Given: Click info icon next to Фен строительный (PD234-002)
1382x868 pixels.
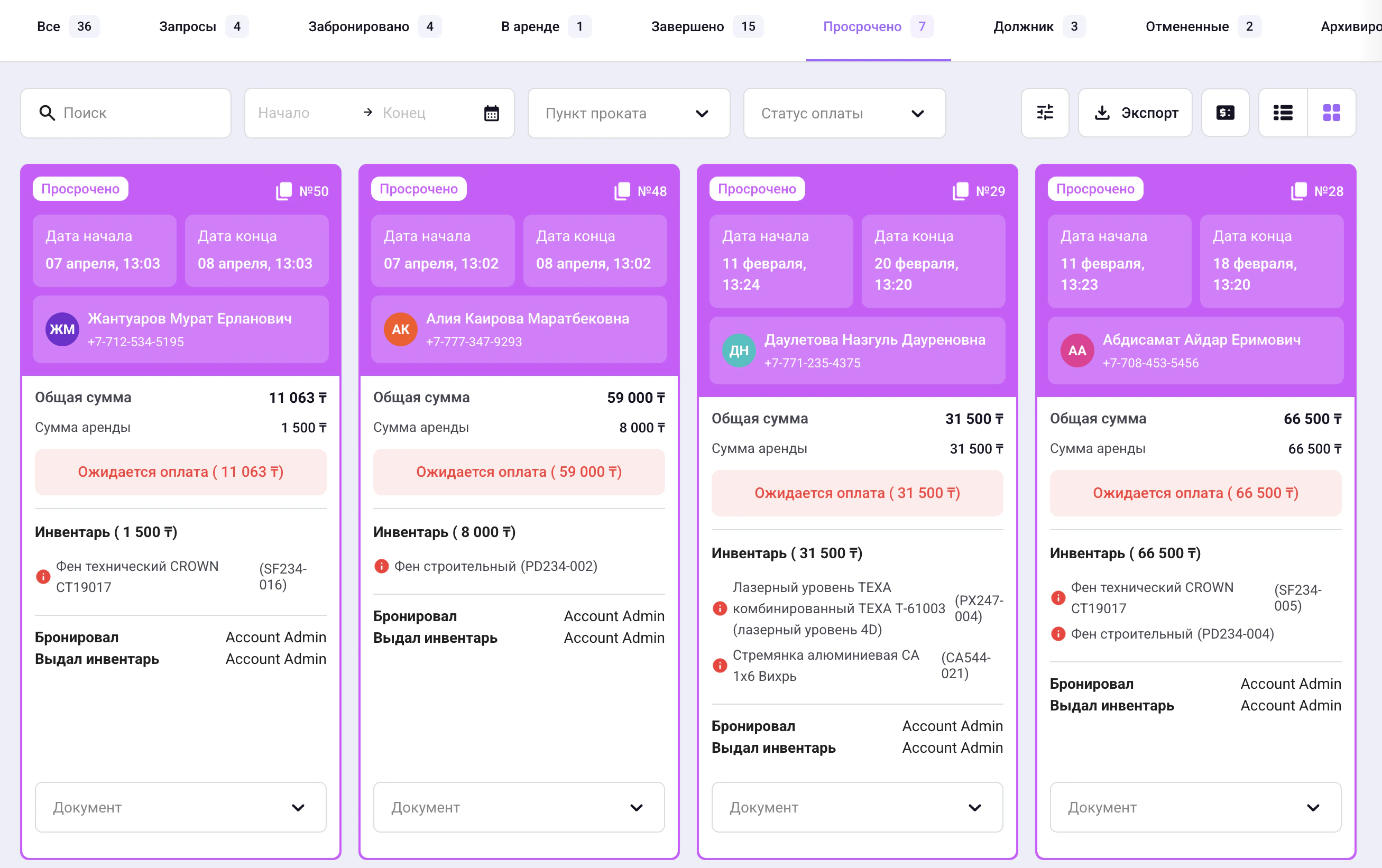Looking at the screenshot, I should click(381, 566).
